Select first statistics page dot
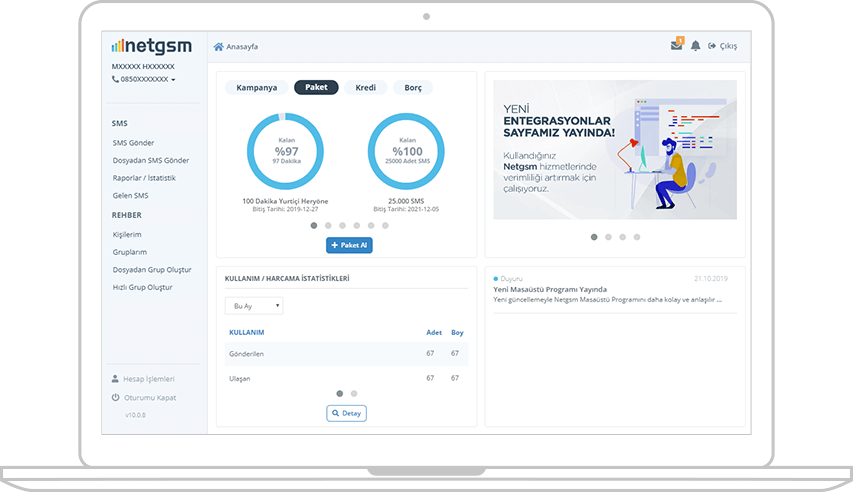The height and width of the screenshot is (492, 853). pos(339,393)
